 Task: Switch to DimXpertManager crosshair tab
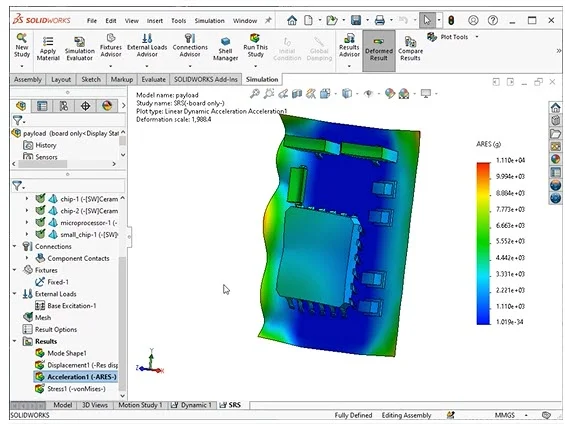tap(85, 106)
